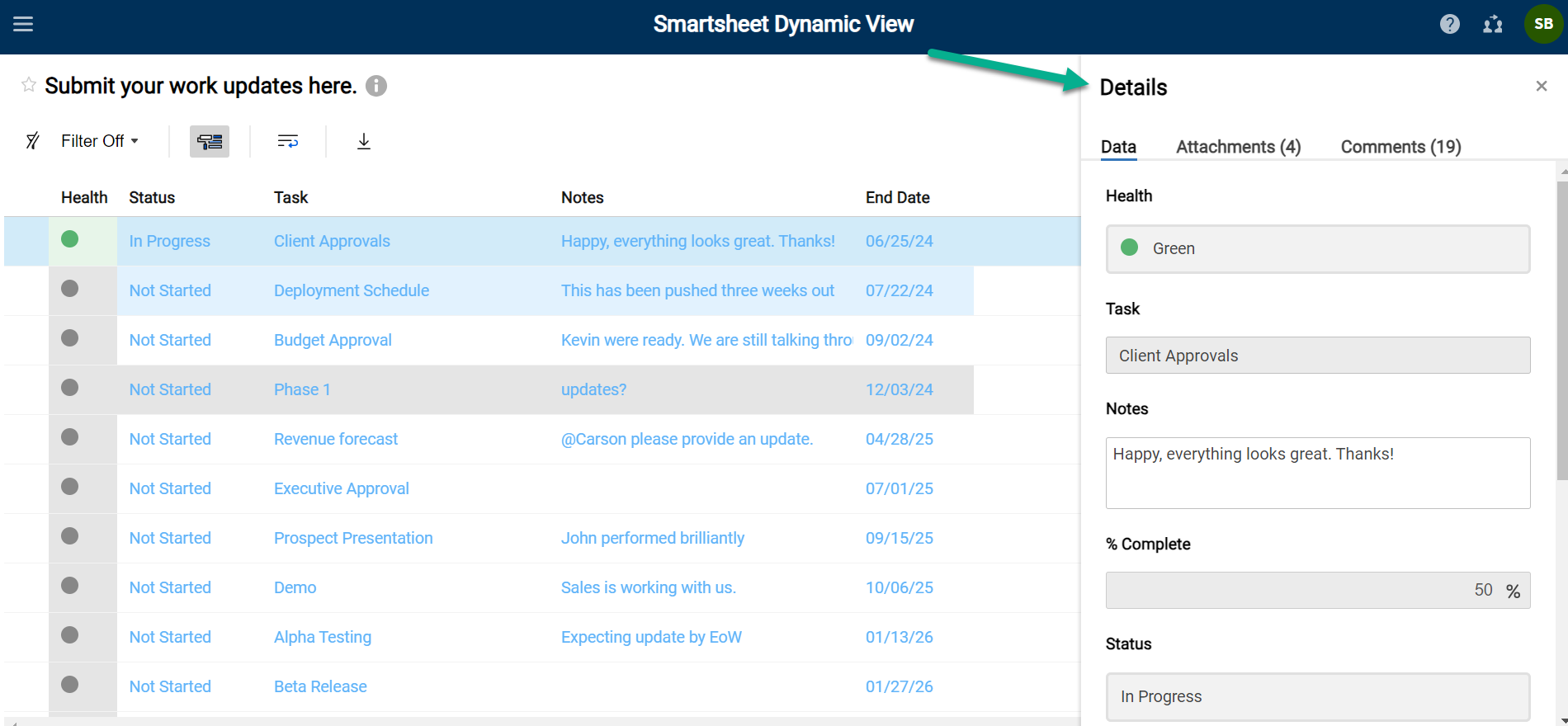Open the help question mark icon
The image size is (1568, 726).
pos(1450,24)
